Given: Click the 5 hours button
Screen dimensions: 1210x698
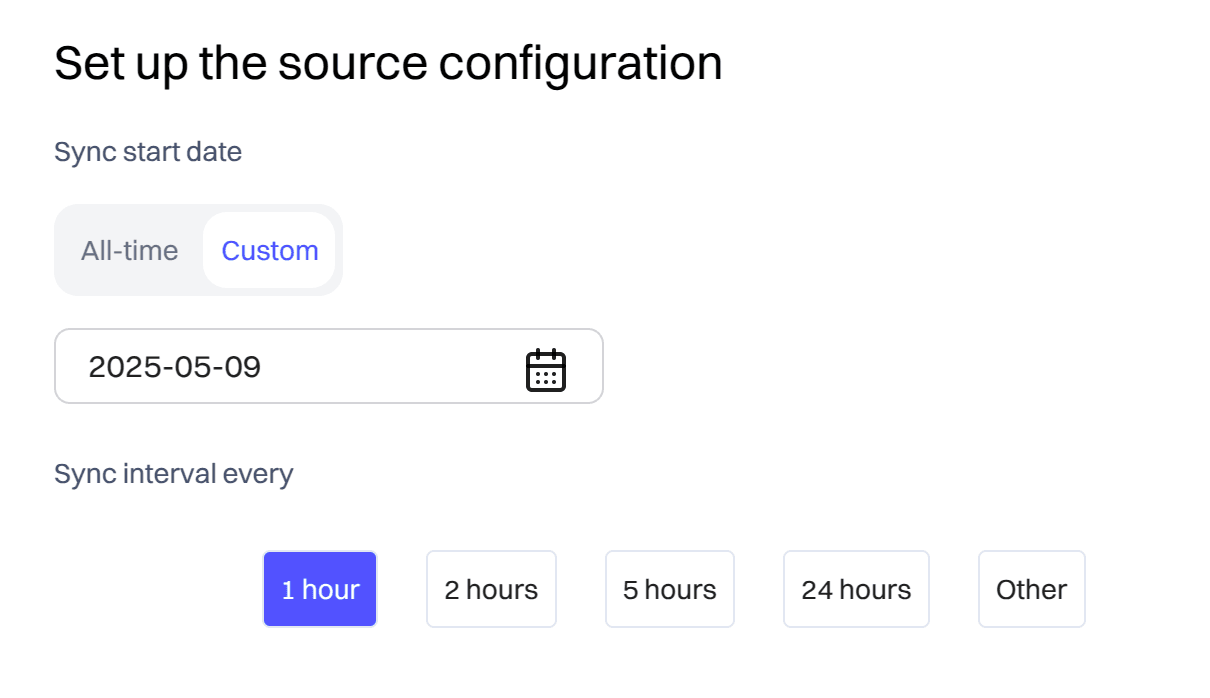Looking at the screenshot, I should 670,589.
